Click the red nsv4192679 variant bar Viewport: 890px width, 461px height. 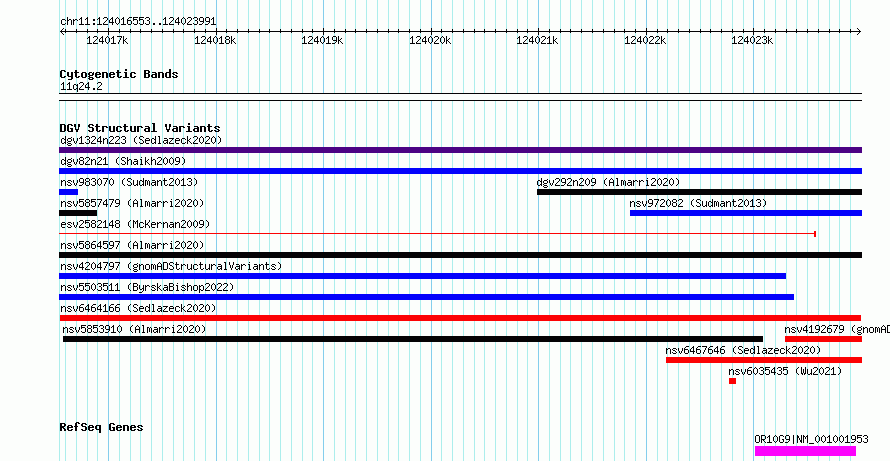[824, 339]
